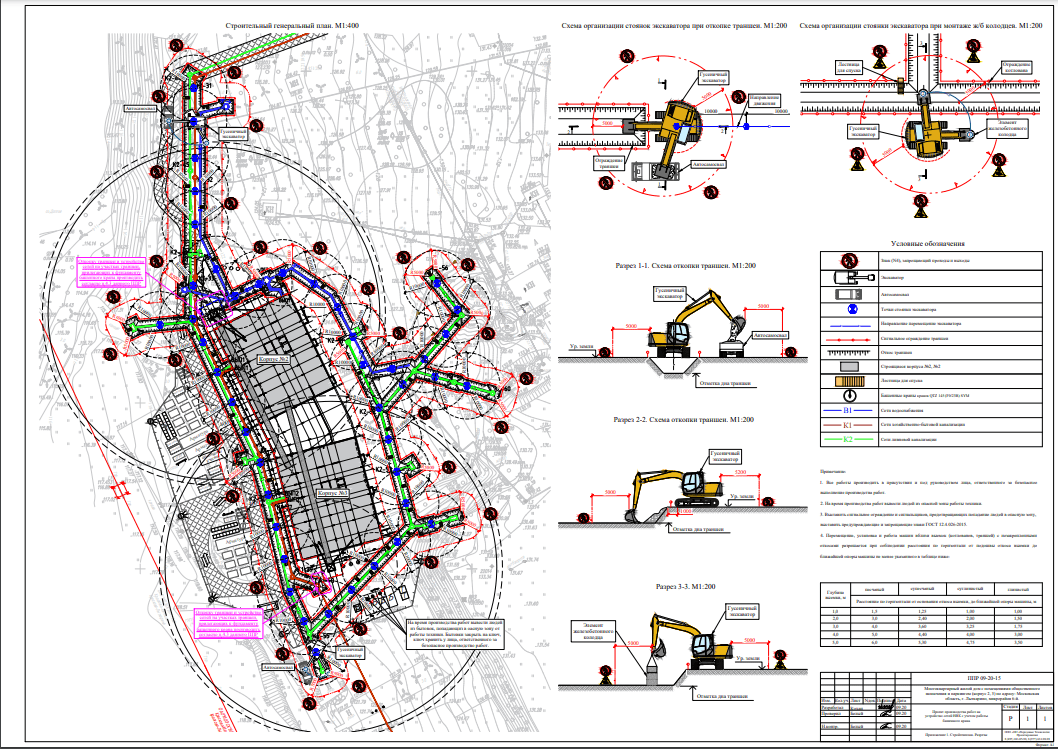Click the 'Автосамосвал' label at top of general plan
Viewport: 1058px width, 749px height.
(x=141, y=108)
